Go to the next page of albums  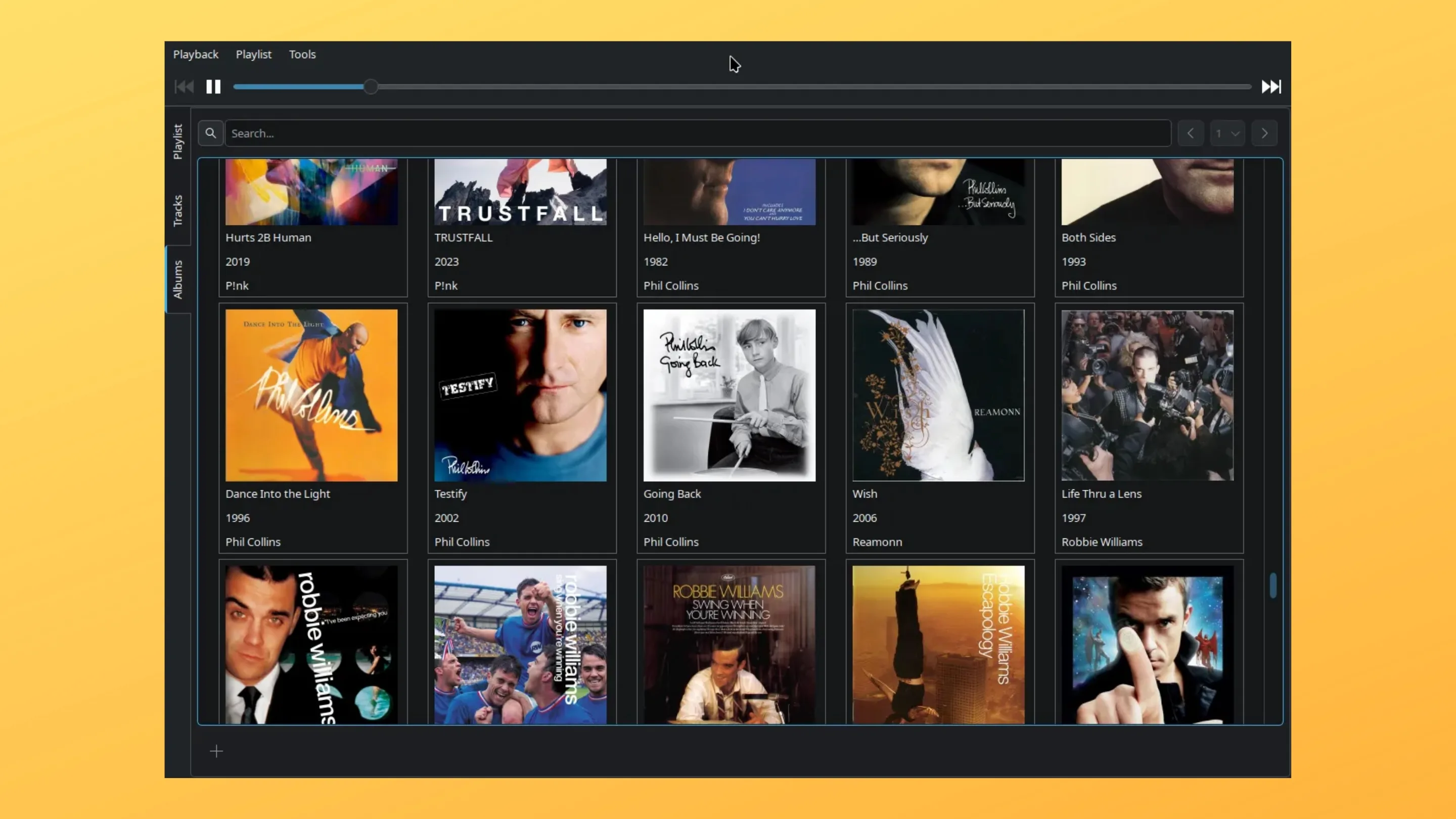coord(1264,133)
